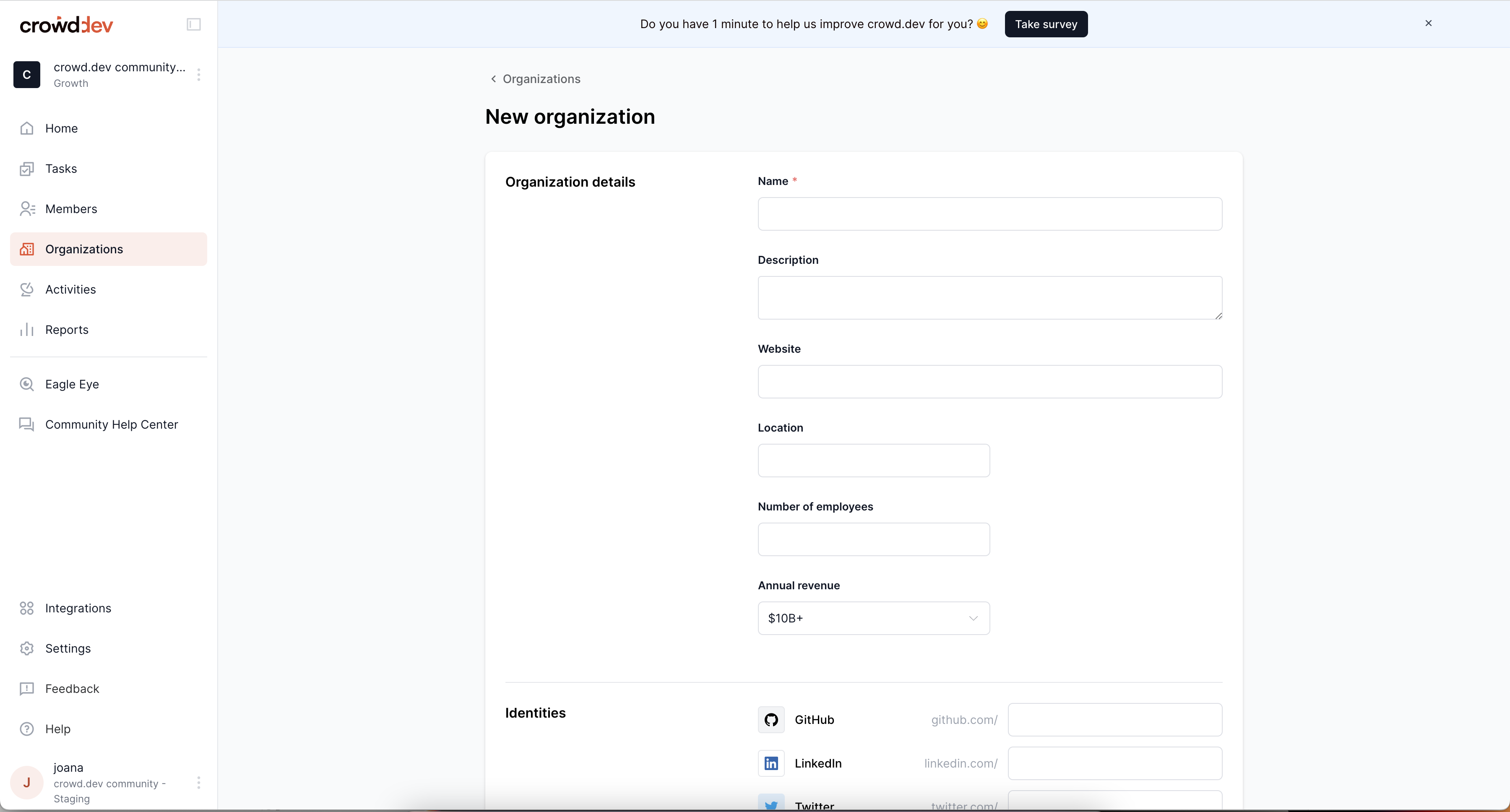Expand the Annual revenue dropdown

[x=873, y=618]
